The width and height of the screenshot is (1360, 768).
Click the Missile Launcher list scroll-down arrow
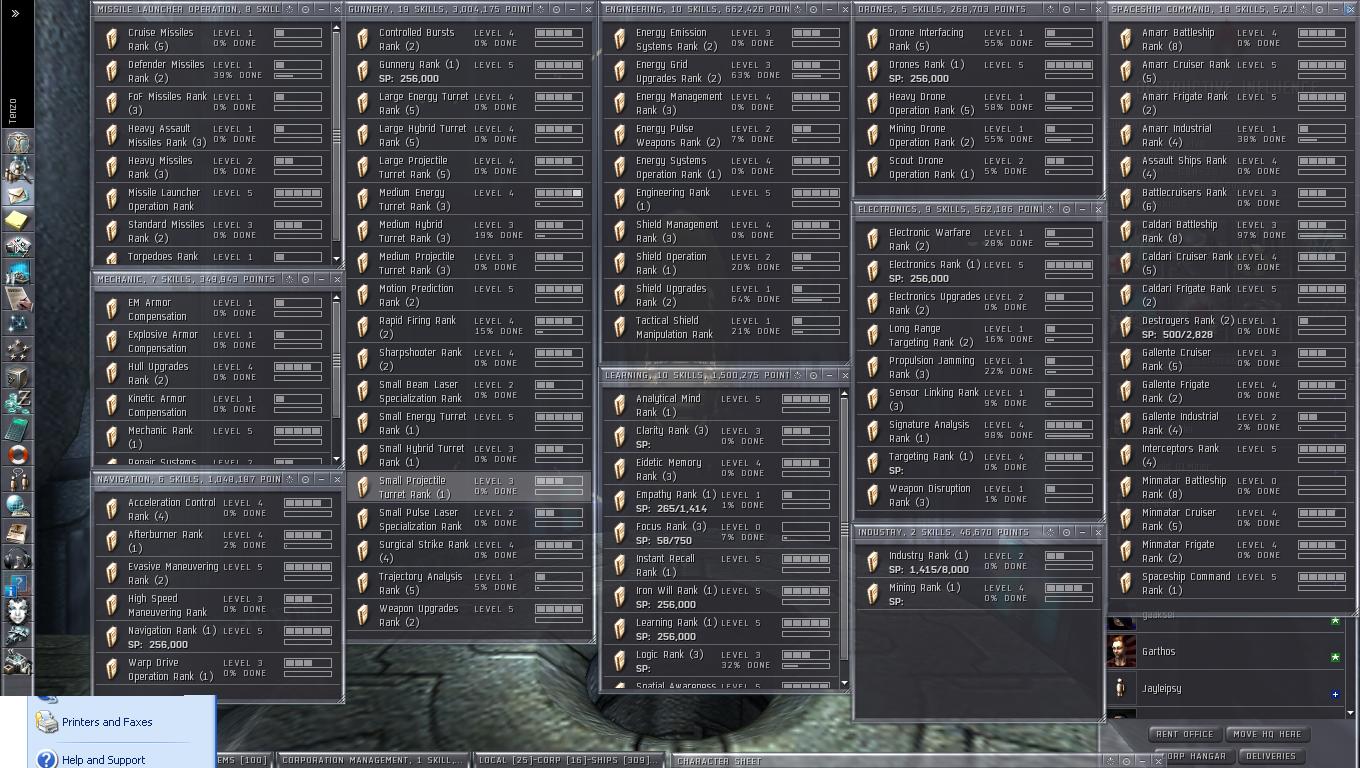pos(336,260)
